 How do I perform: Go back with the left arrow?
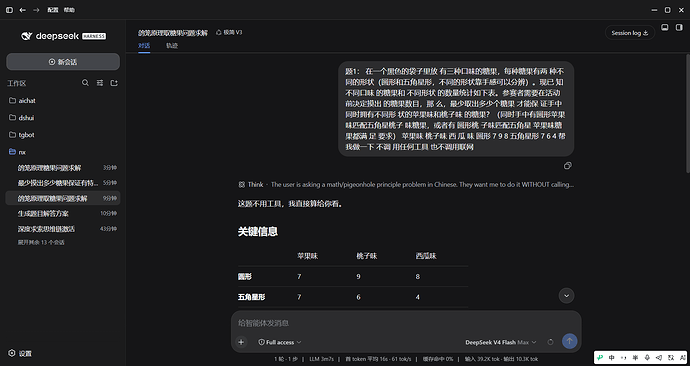(22, 10)
